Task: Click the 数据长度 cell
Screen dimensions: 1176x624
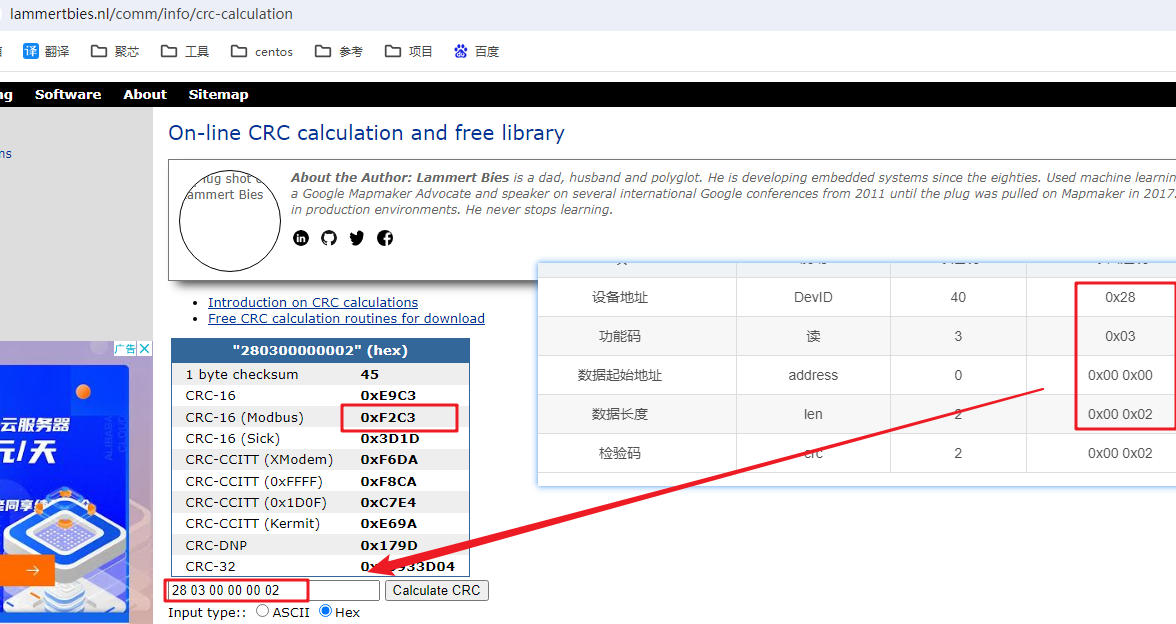Action: tap(620, 414)
